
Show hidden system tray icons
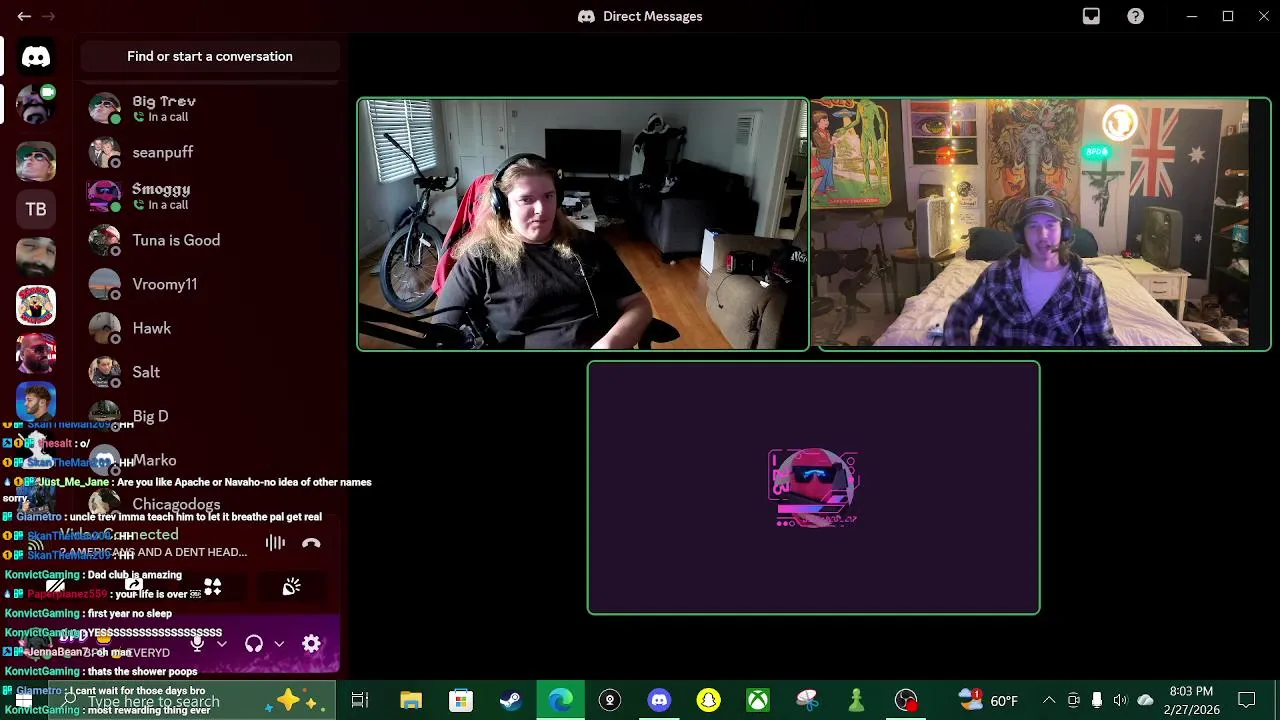click(x=1049, y=700)
